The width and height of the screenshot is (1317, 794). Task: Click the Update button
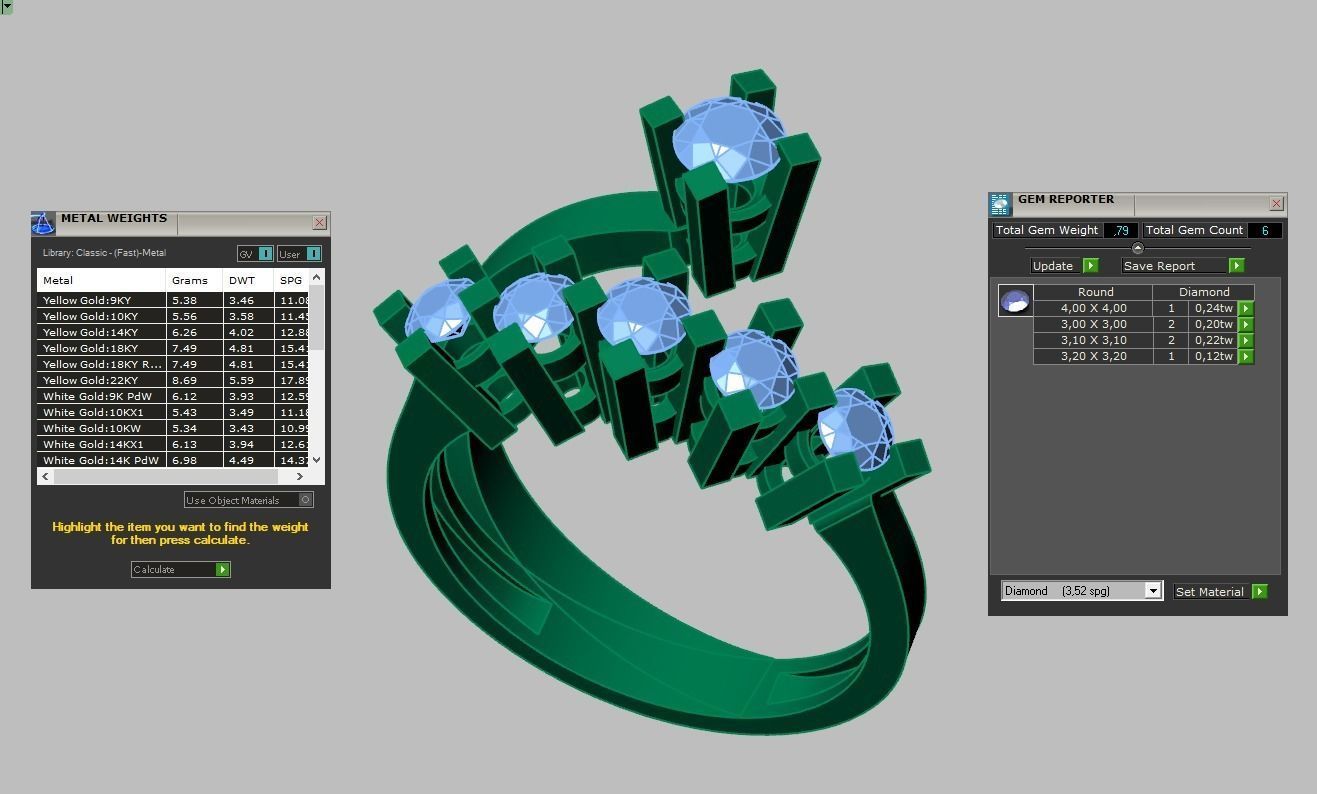1065,266
